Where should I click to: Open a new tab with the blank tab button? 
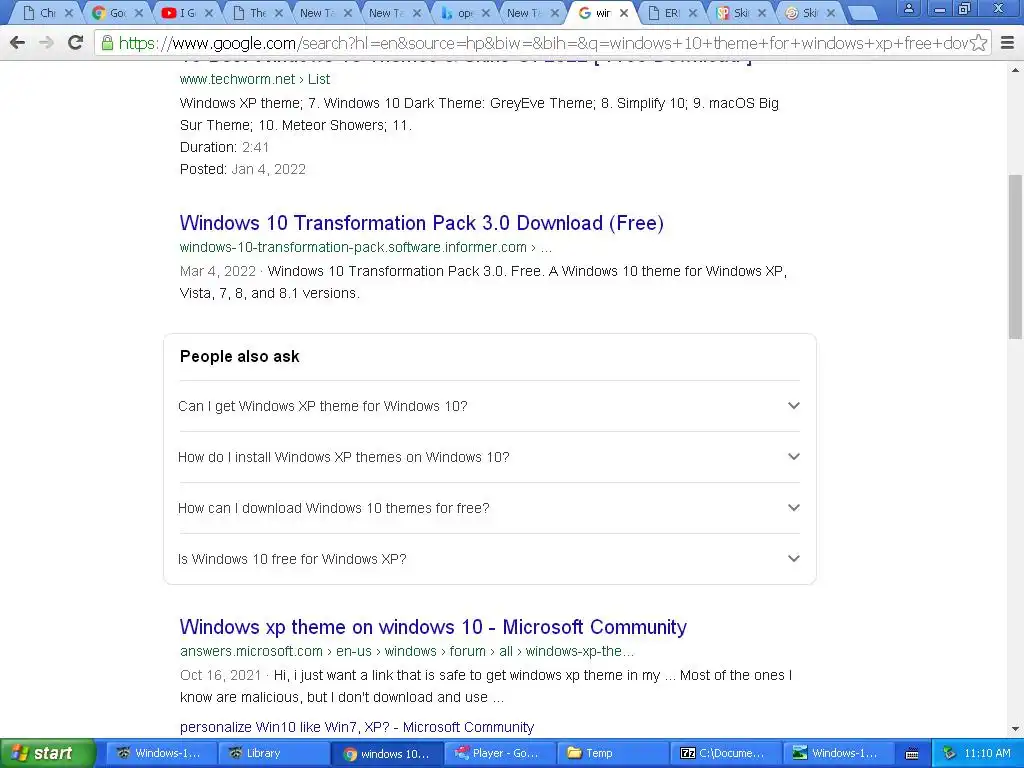pyautogui.click(x=863, y=13)
